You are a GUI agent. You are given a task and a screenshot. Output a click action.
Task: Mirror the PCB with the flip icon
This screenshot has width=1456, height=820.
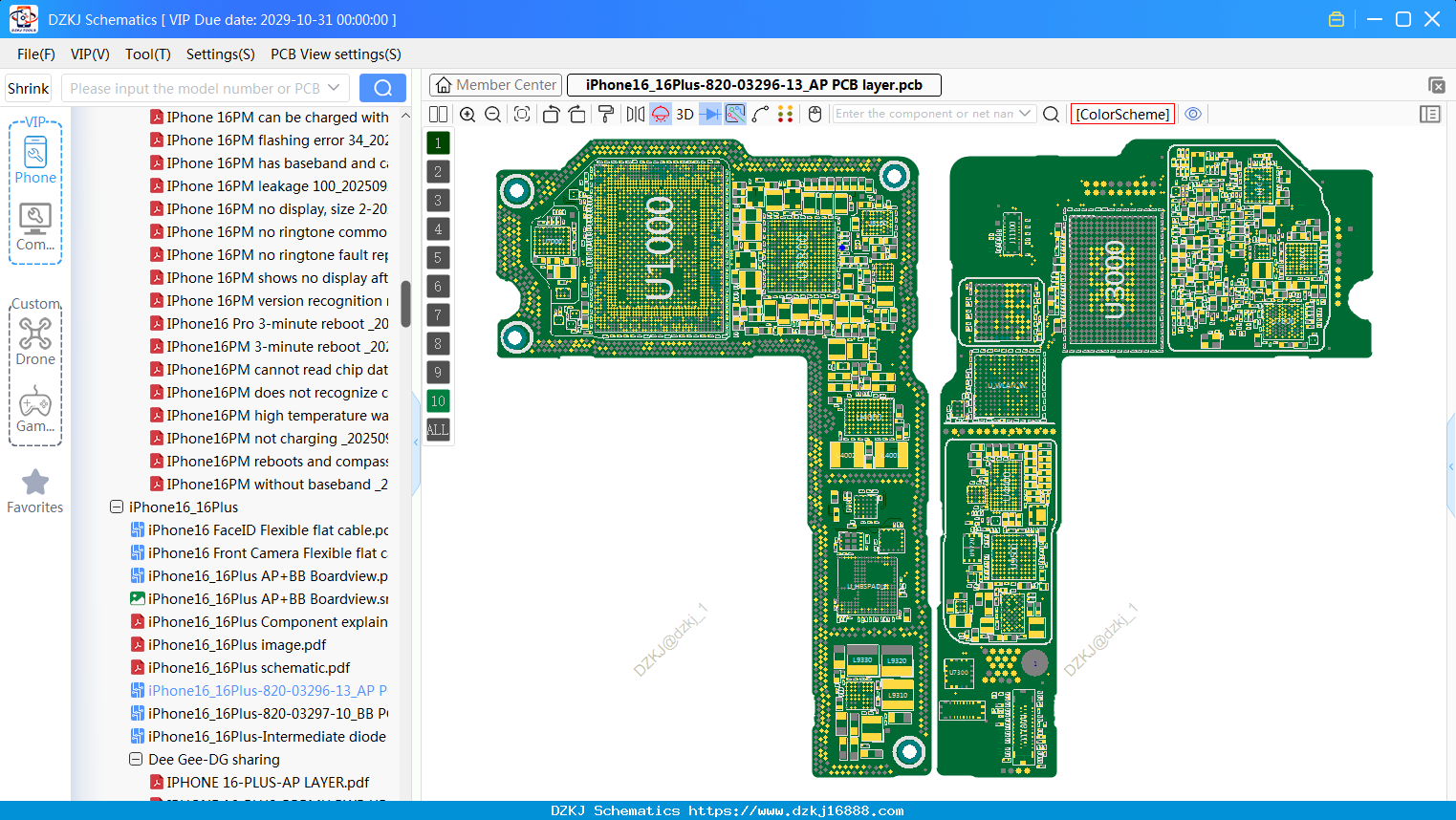pos(635,114)
